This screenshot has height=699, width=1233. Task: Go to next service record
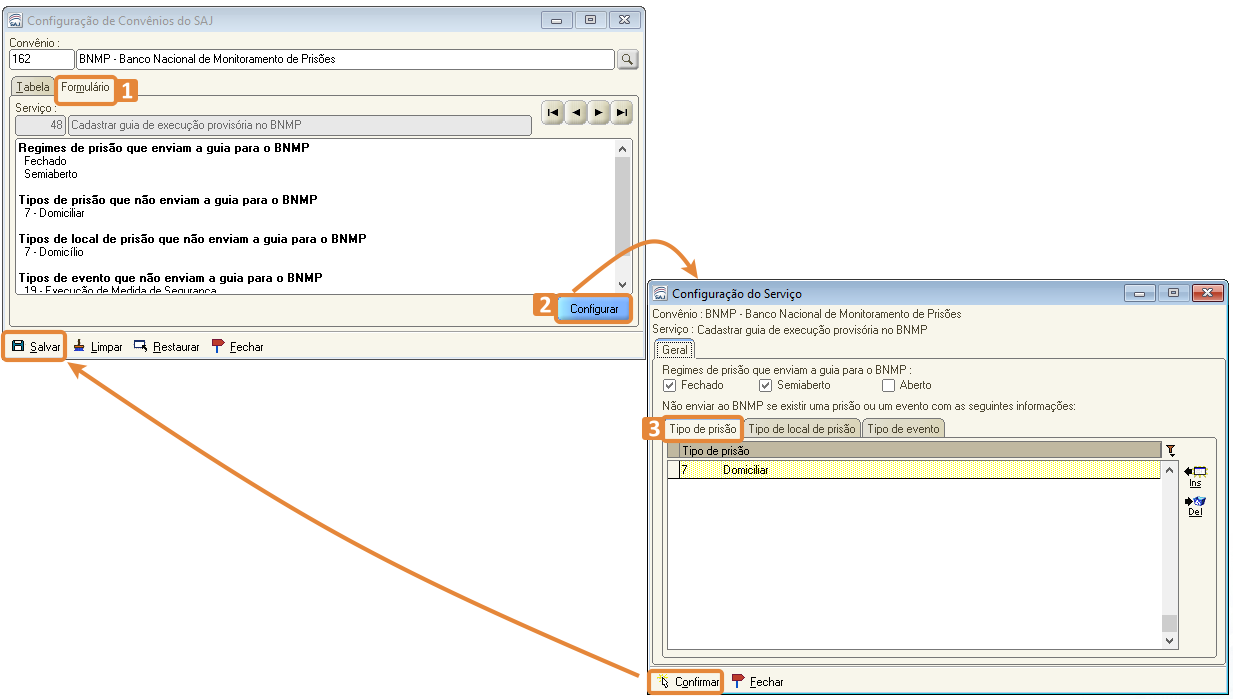[598, 113]
